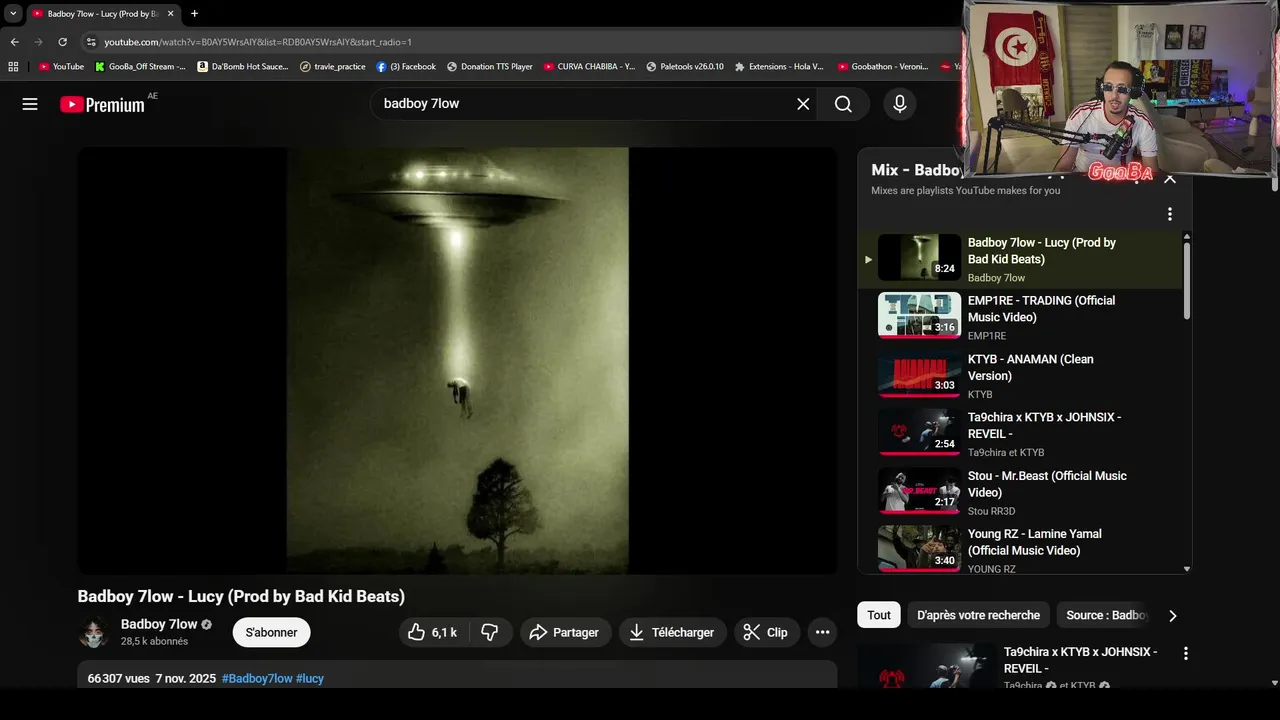1280x720 pixels.
Task: Open the Chrome apps grid icon
Action: (x=13, y=67)
